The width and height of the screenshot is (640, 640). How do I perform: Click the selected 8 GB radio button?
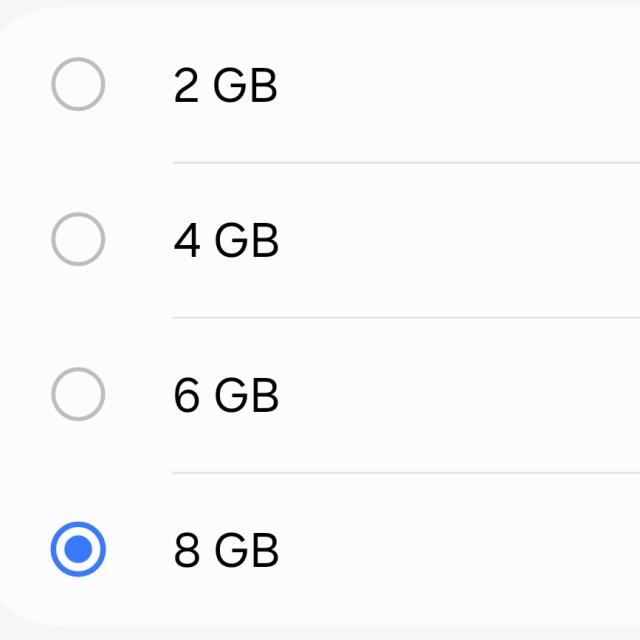[x=78, y=549]
